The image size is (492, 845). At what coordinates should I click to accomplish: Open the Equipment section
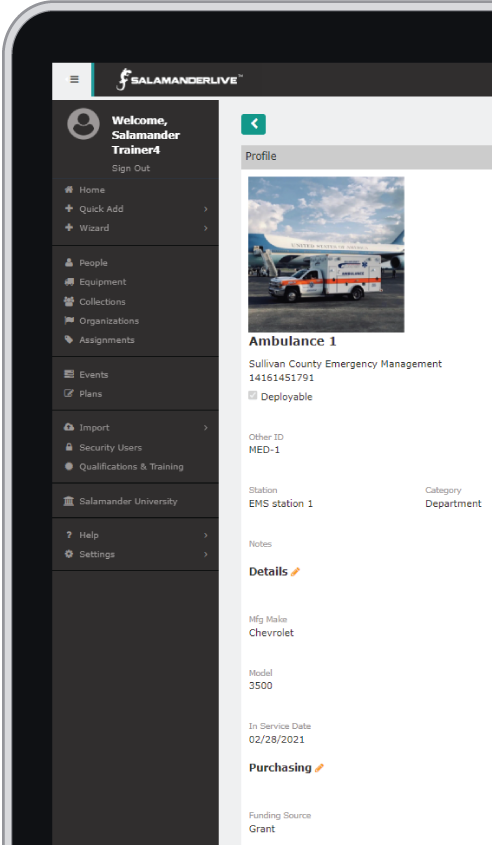point(102,282)
